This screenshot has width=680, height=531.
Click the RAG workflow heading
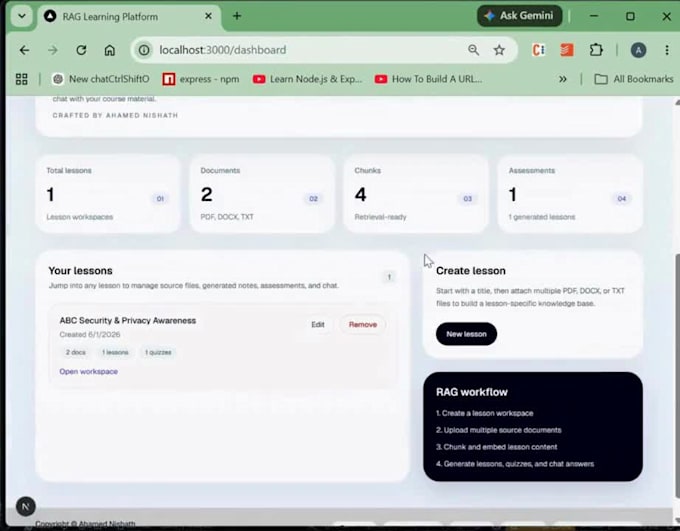tap(471, 392)
